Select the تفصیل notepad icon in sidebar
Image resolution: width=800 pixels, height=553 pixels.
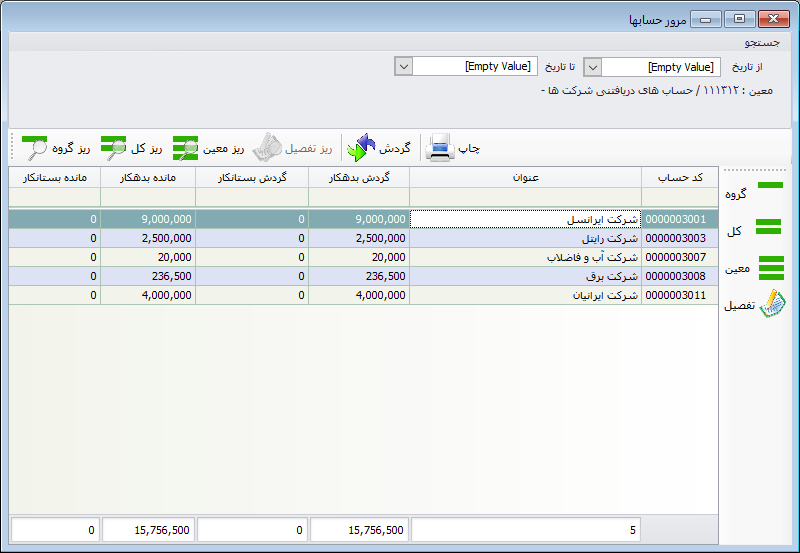tap(772, 304)
